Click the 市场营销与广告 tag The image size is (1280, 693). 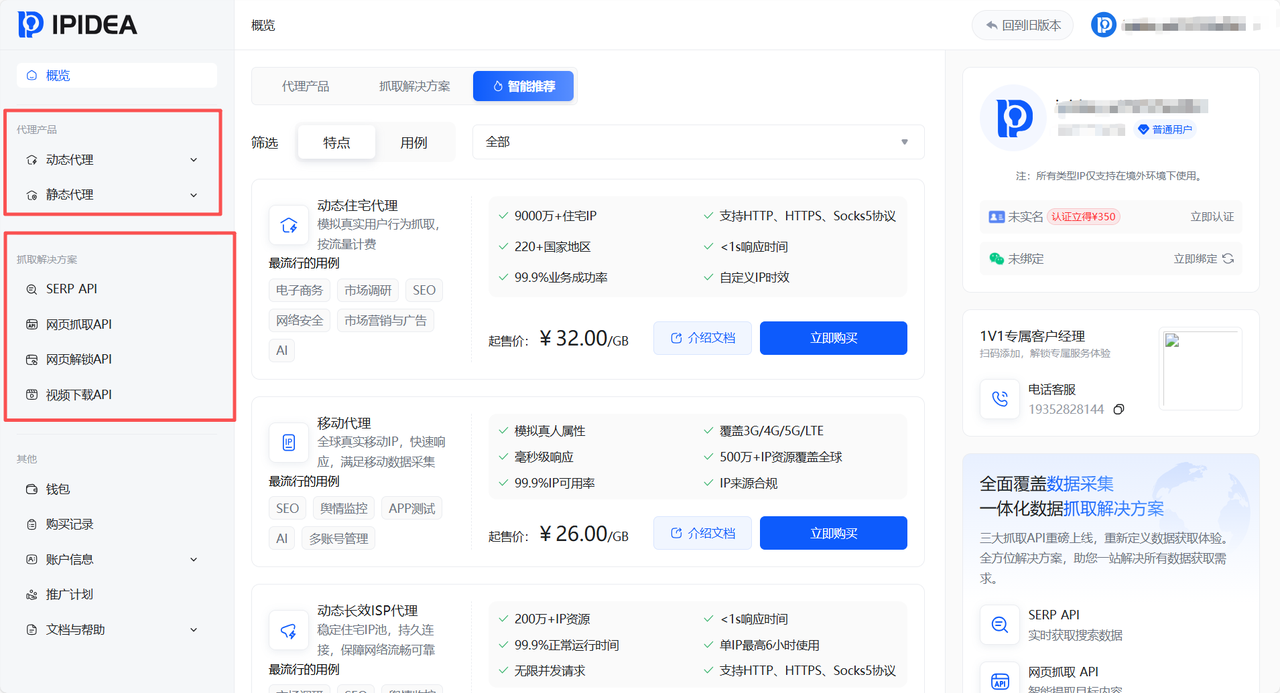pyautogui.click(x=385, y=320)
